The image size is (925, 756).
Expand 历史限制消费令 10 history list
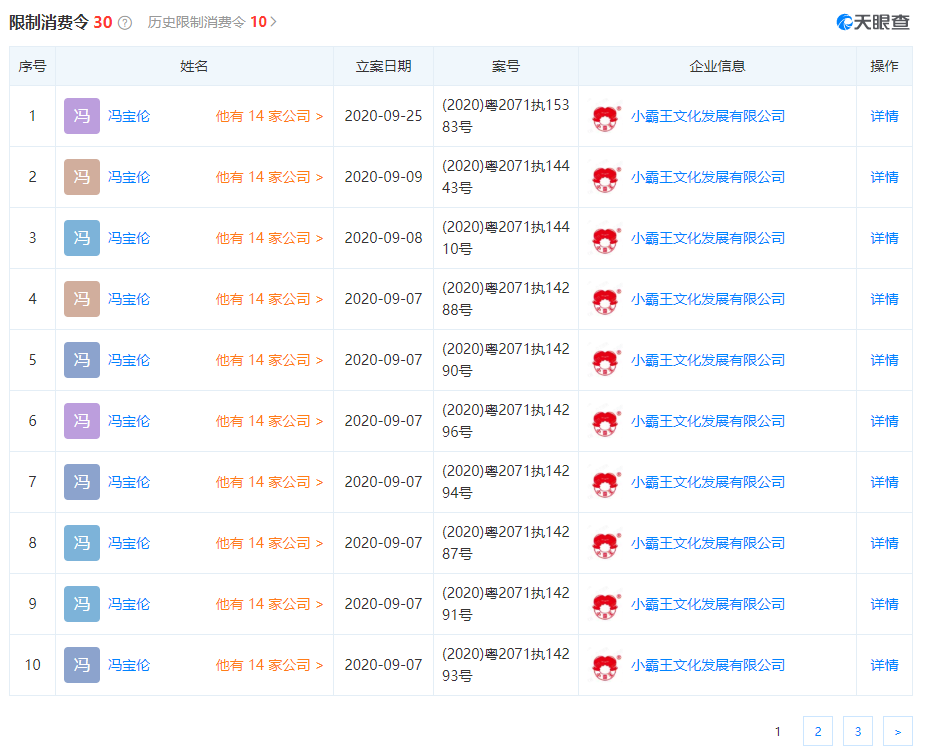point(212,22)
